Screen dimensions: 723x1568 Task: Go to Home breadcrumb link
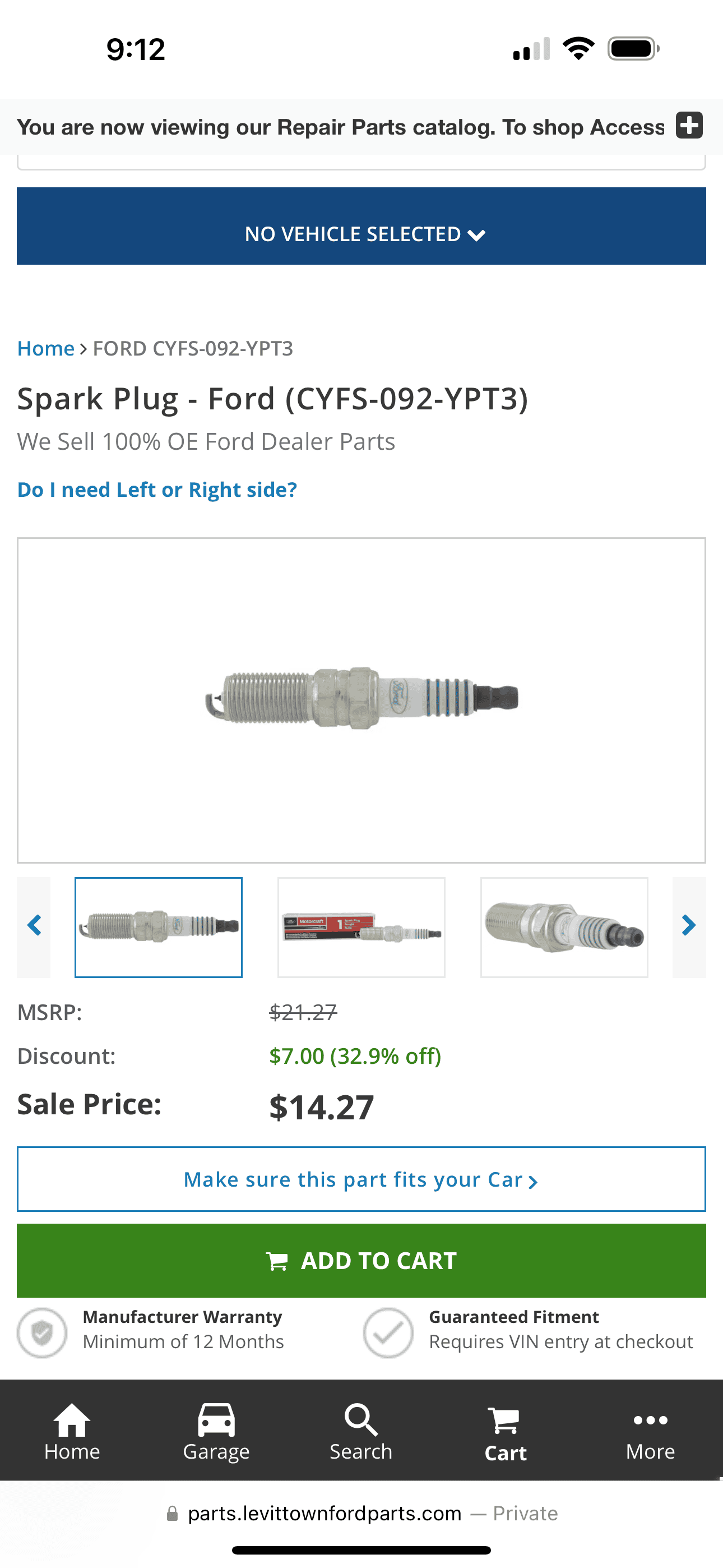tap(45, 348)
